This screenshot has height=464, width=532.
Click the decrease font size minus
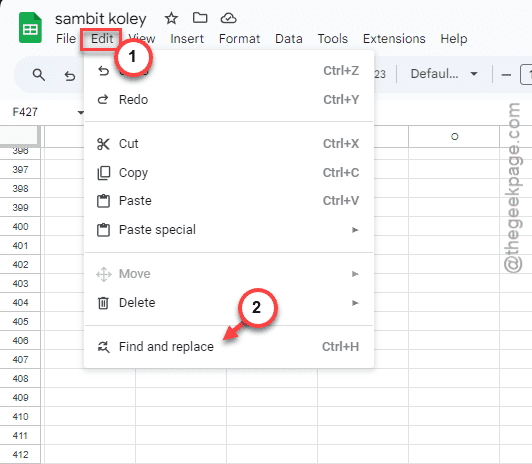tap(506, 75)
